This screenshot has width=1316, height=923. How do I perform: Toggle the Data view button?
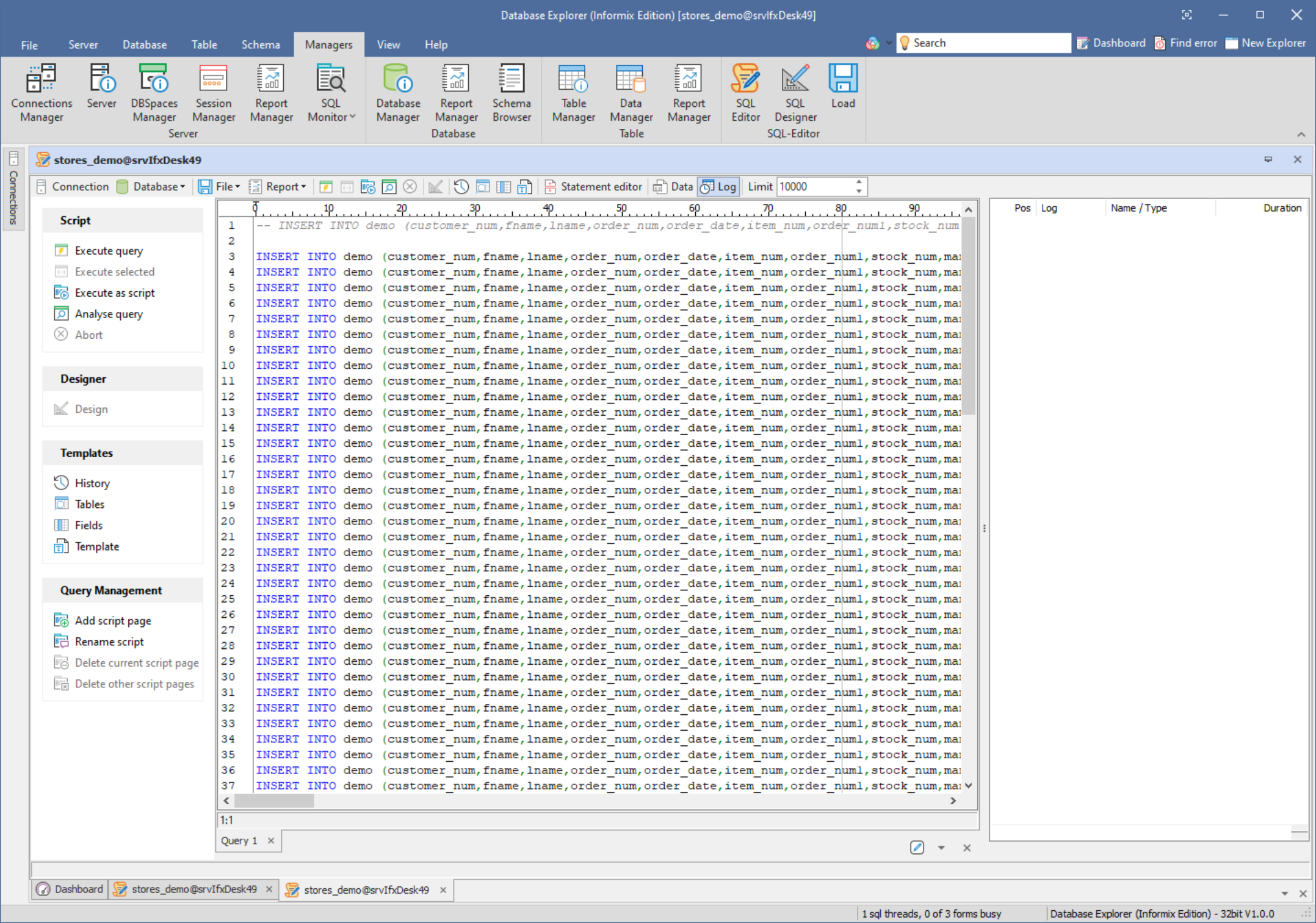point(673,187)
